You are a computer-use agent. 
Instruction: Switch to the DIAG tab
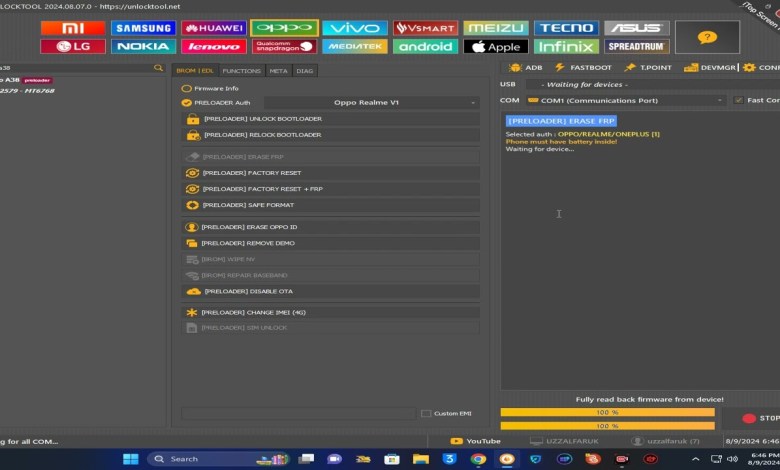(305, 70)
